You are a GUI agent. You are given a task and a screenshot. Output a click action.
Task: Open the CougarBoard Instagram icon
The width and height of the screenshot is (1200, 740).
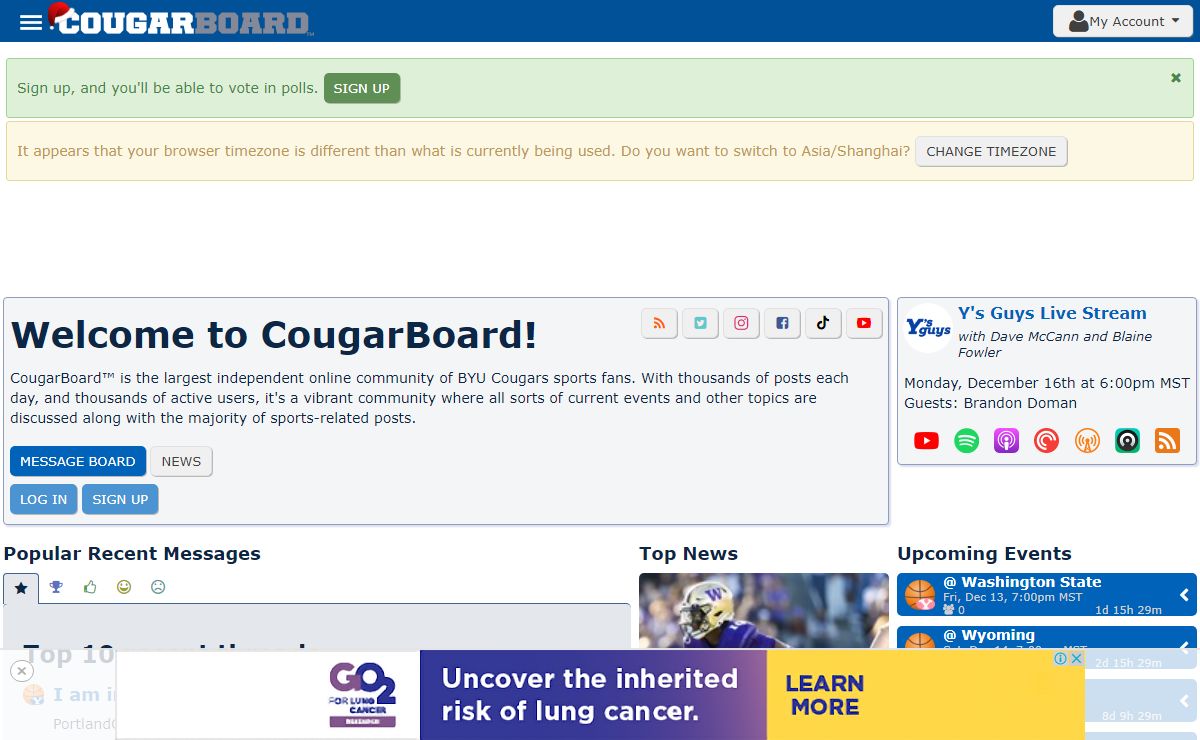[741, 323]
